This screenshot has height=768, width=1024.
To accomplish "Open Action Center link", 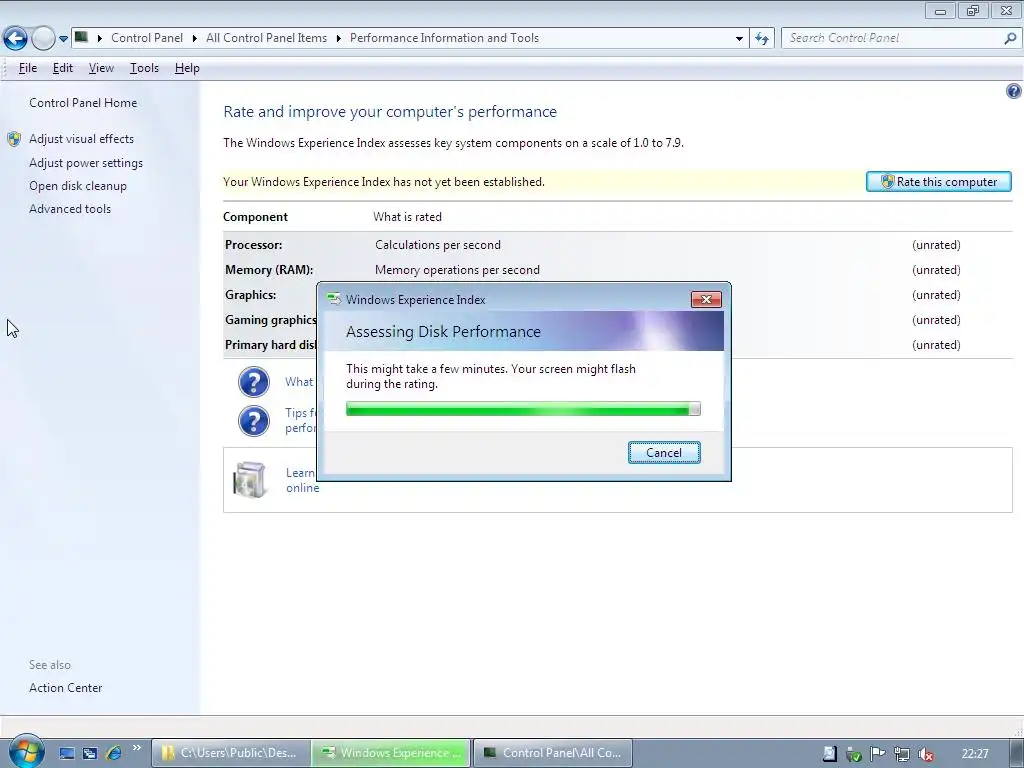I will point(65,688).
